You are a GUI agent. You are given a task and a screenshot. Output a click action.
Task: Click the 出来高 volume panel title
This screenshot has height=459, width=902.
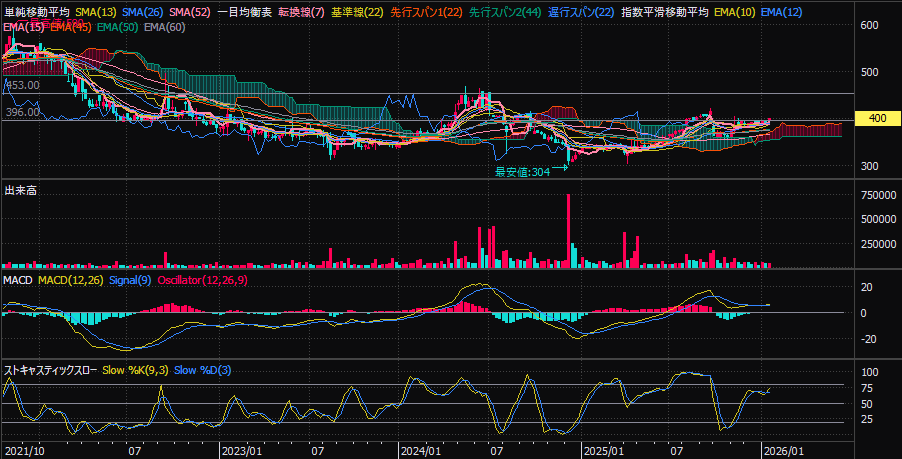pyautogui.click(x=21, y=190)
